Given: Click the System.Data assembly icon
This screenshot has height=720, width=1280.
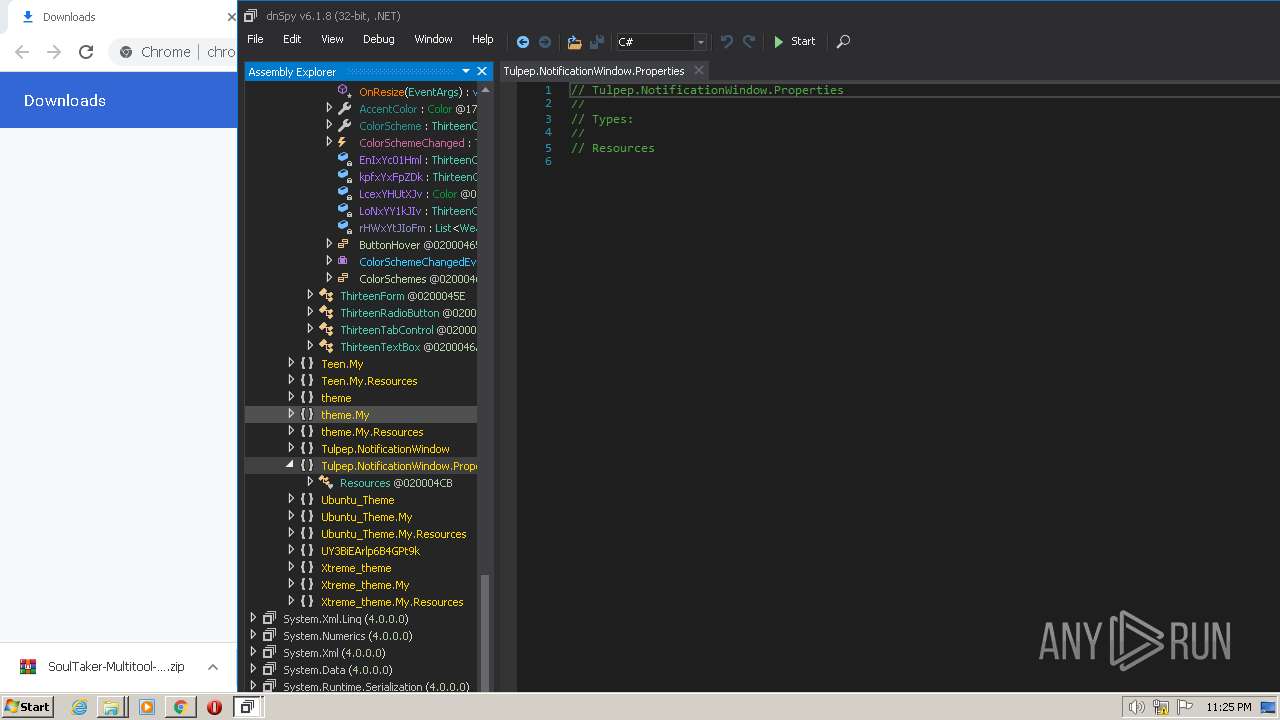Looking at the screenshot, I should [x=269, y=669].
